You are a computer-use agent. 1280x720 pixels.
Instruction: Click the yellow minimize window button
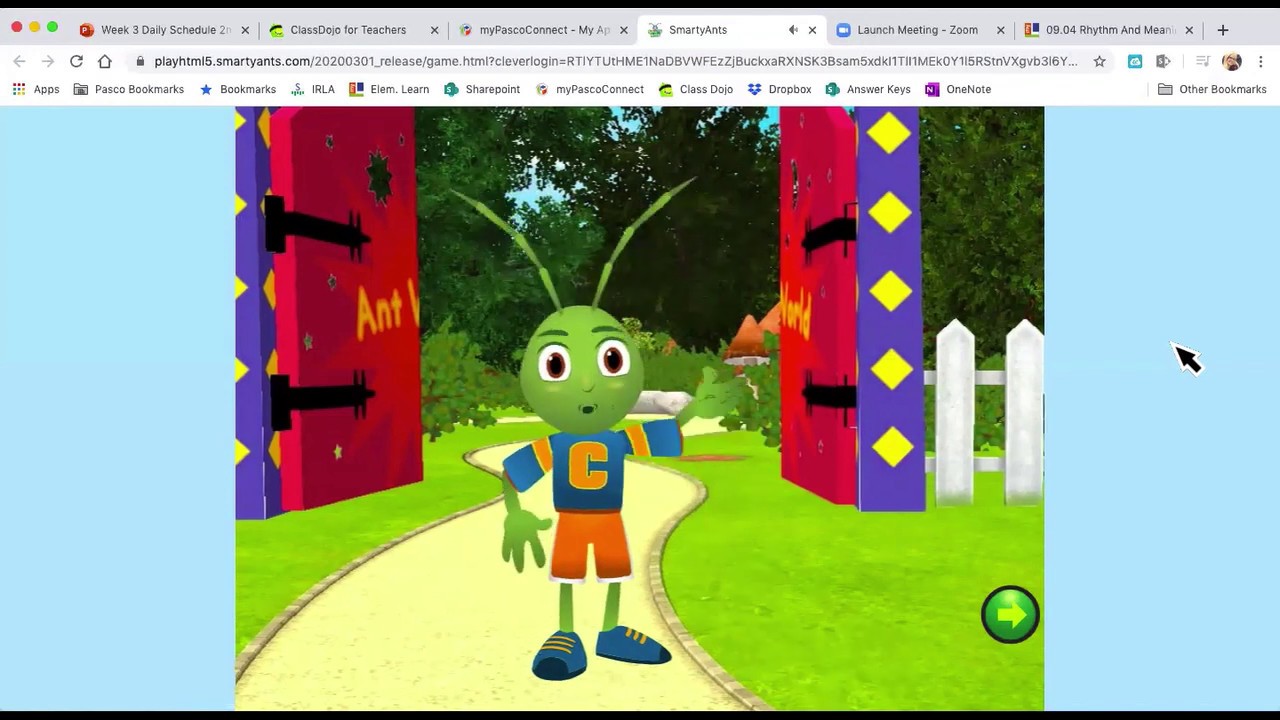34,27
